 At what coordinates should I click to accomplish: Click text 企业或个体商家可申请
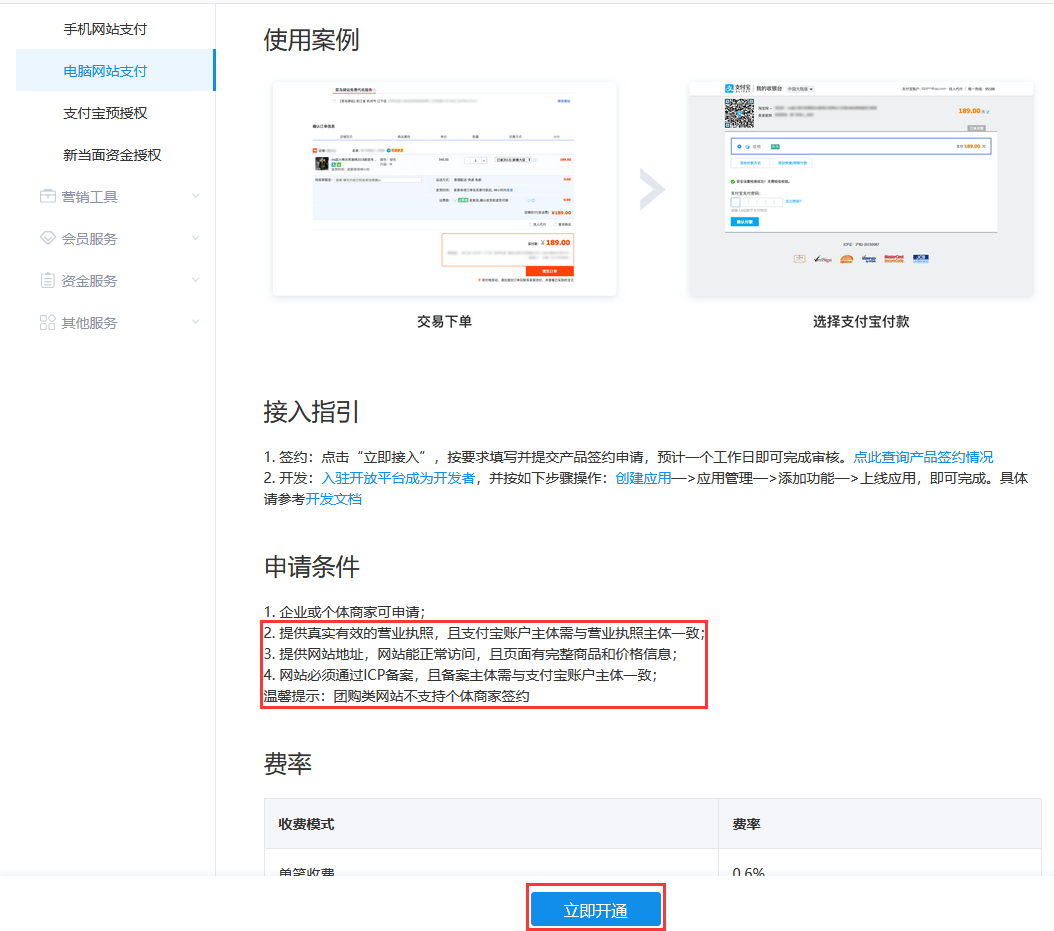coord(352,612)
